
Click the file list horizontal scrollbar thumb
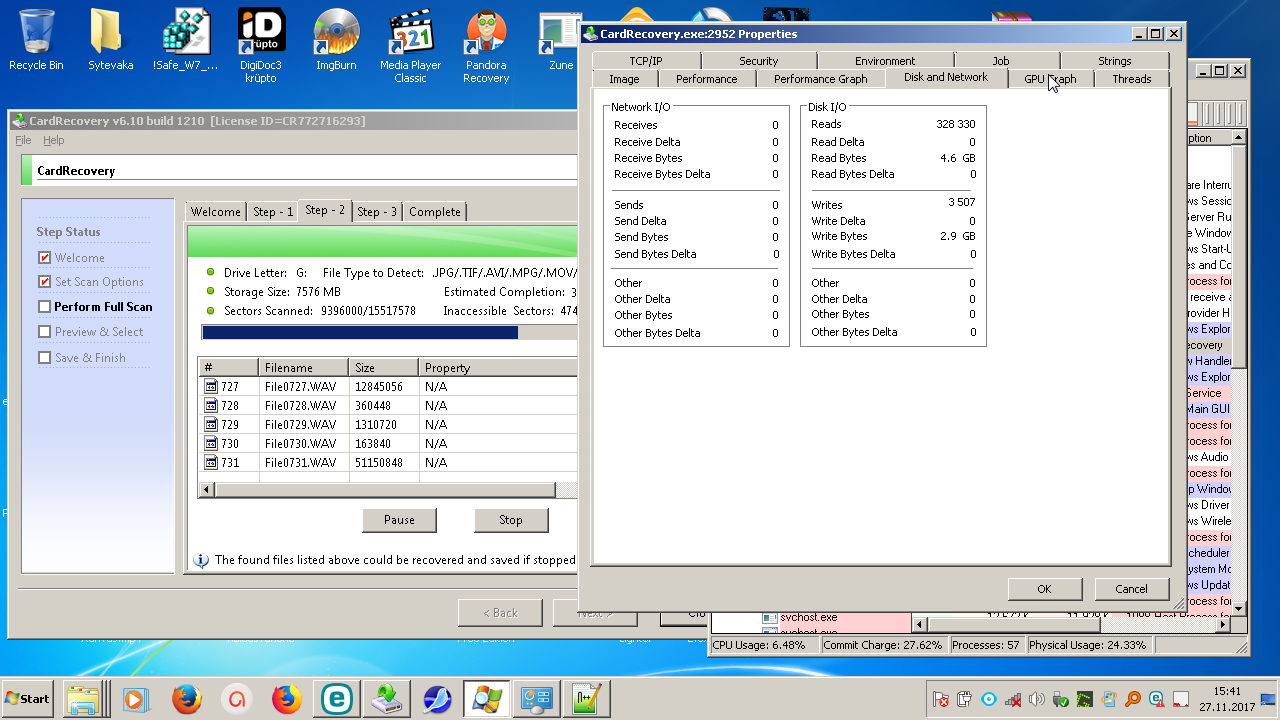[x=385, y=490]
